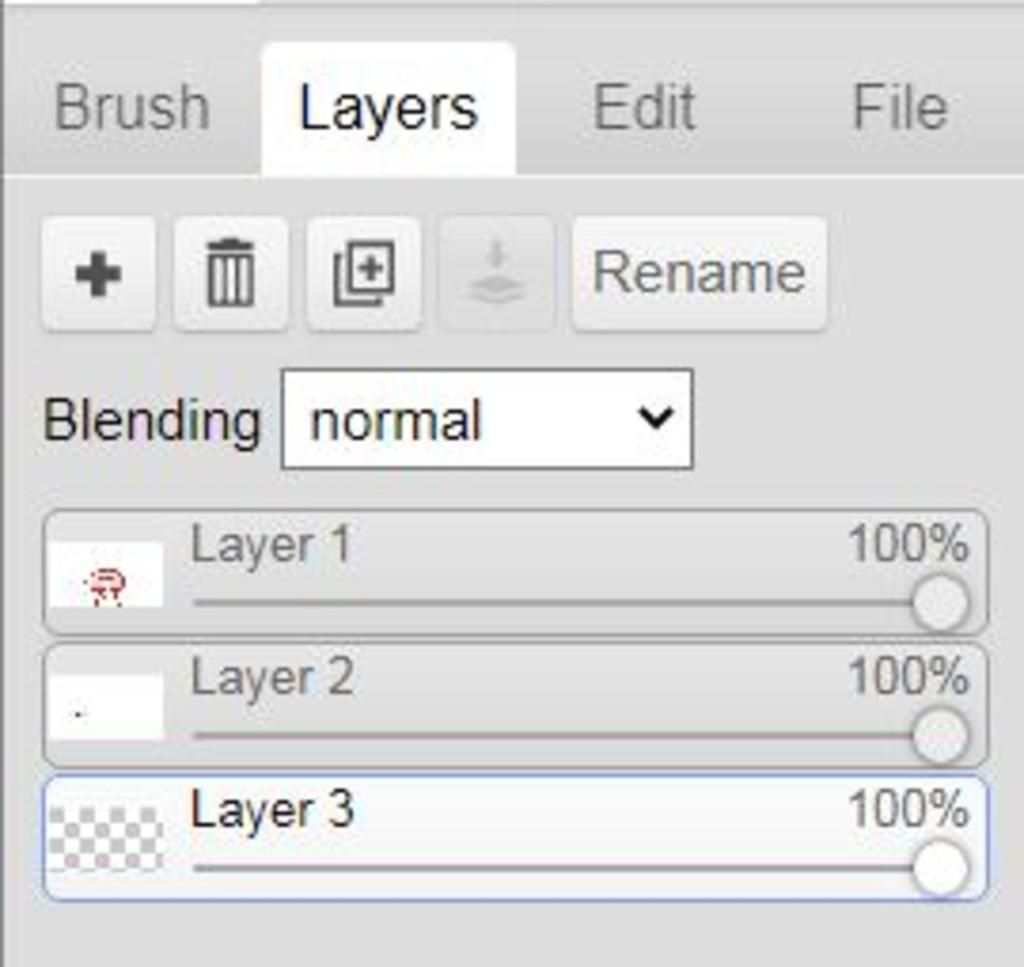
Task: Click the Blending dropdown chevron arrow
Action: coord(655,418)
